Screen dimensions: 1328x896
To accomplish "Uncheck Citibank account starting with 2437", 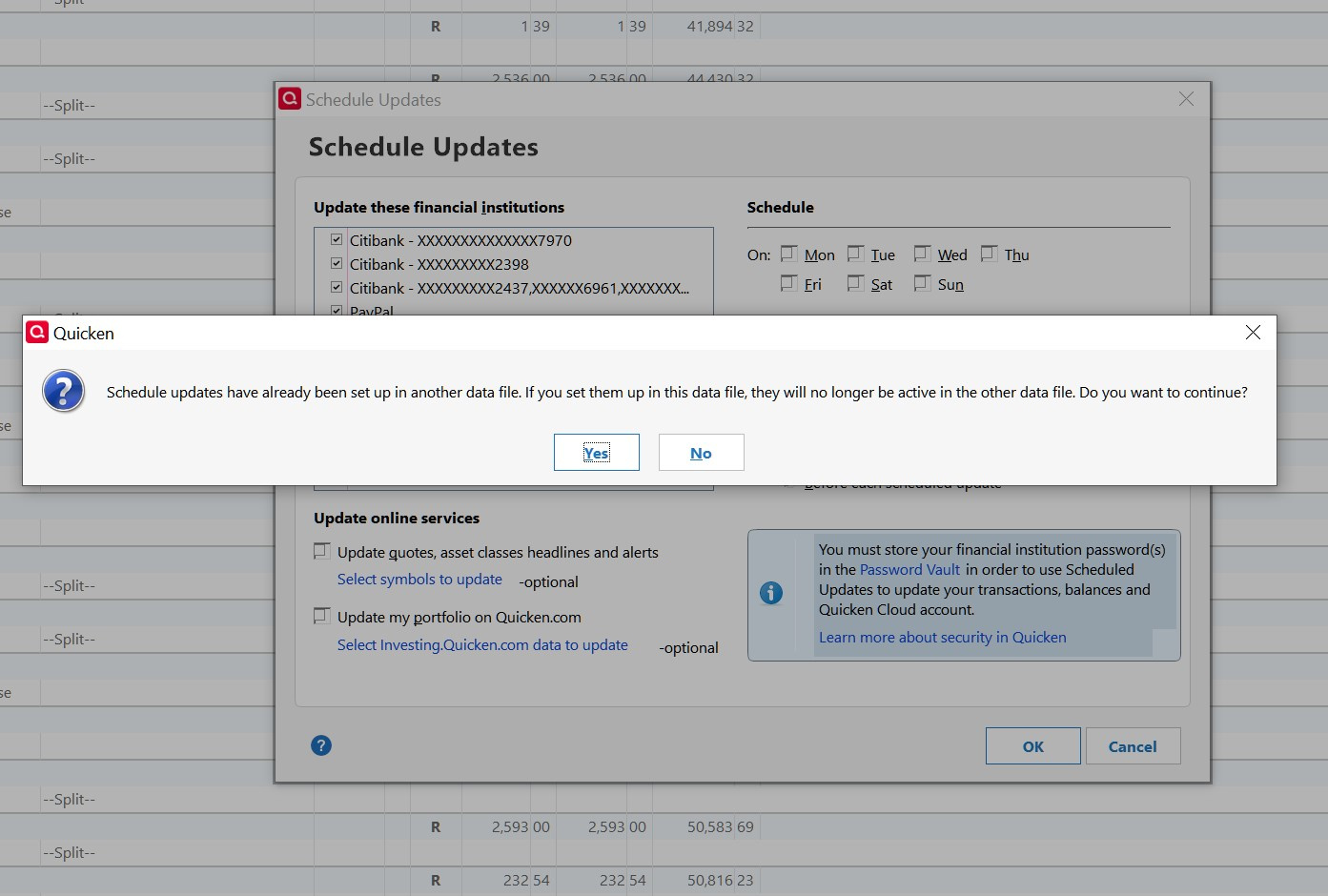I will [337, 288].
